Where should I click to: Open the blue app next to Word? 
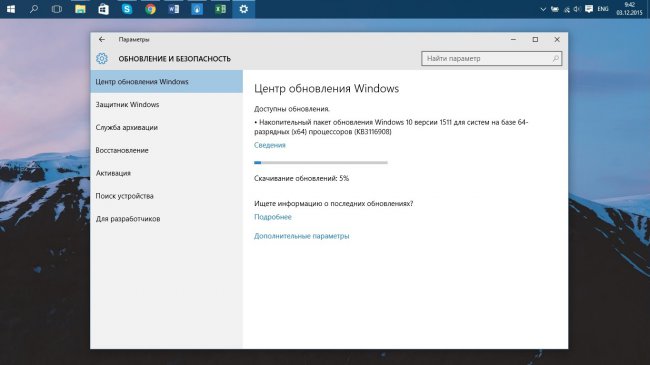point(197,9)
